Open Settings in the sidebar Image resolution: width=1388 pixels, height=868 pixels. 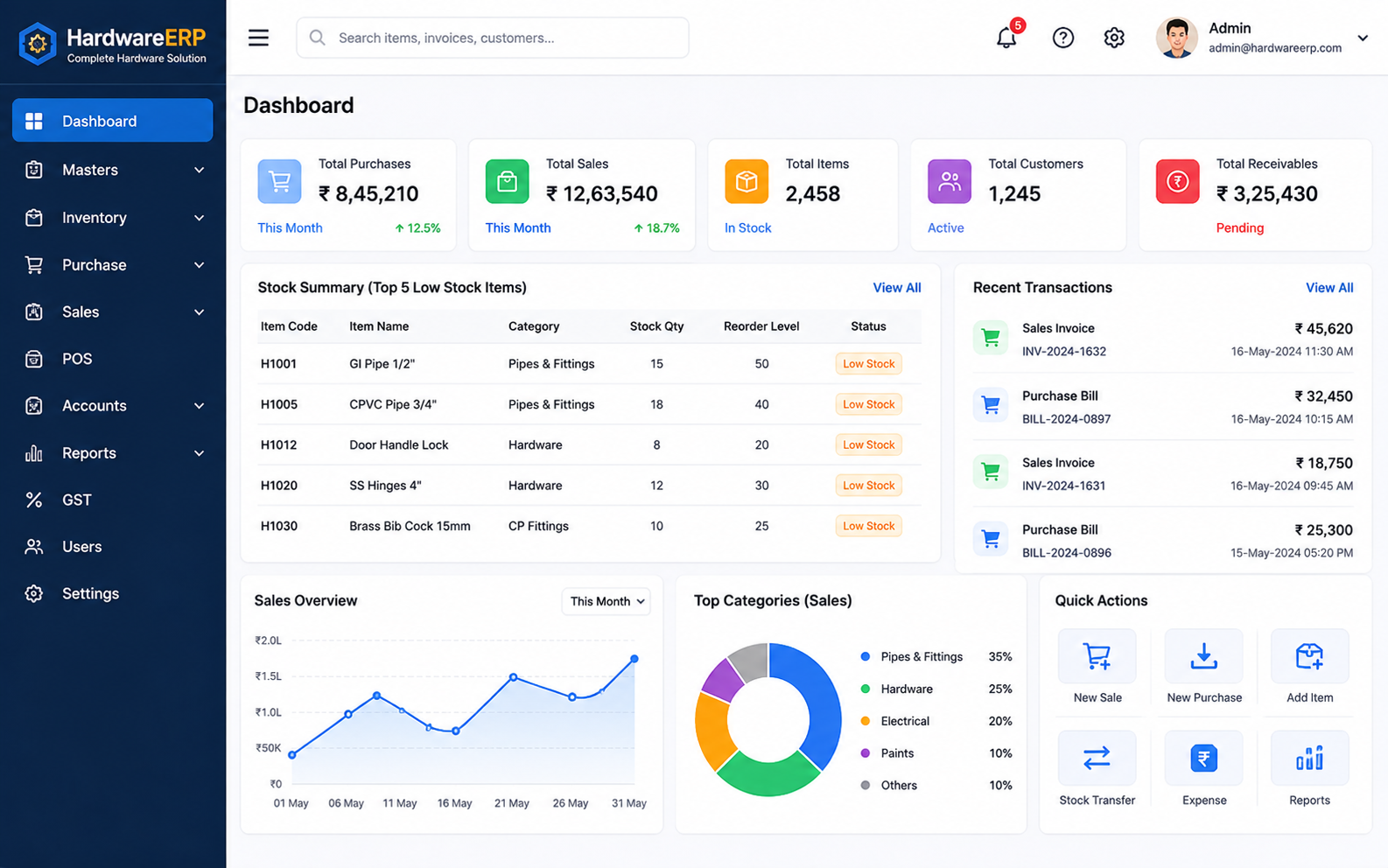pos(112,593)
